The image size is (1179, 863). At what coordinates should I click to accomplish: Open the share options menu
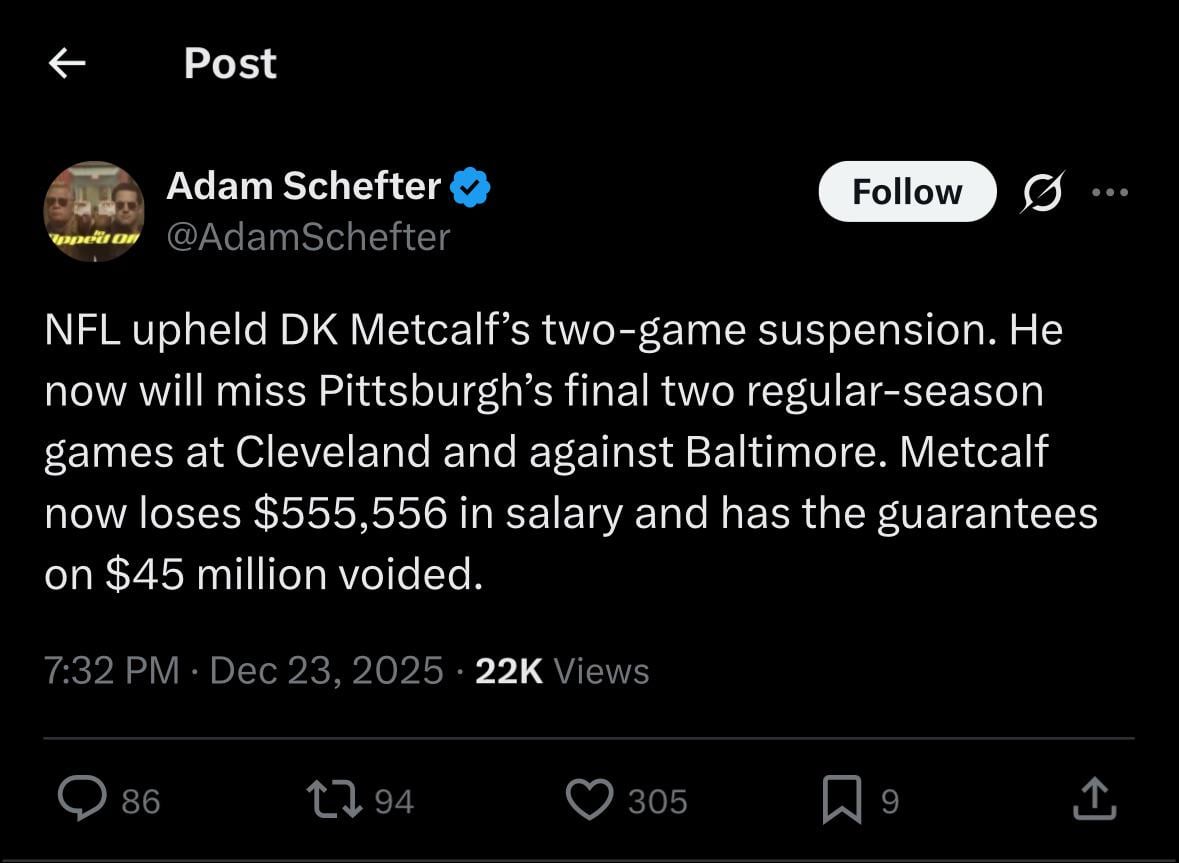[x=1094, y=798]
